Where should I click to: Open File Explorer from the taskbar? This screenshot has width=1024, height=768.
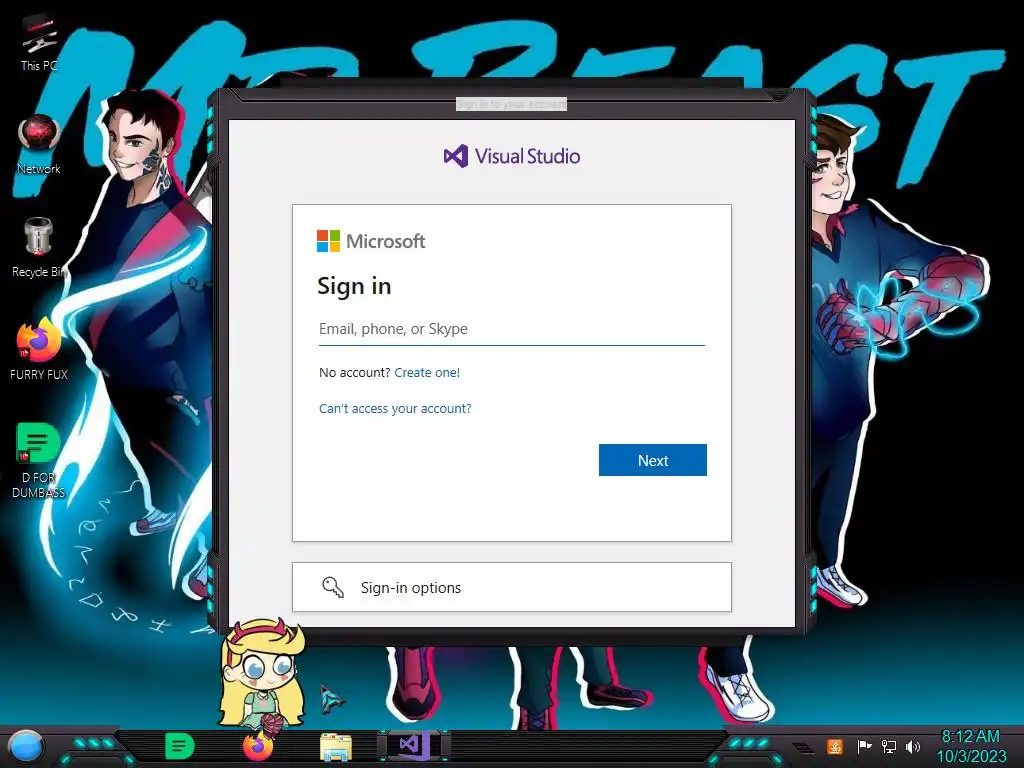tap(336, 747)
